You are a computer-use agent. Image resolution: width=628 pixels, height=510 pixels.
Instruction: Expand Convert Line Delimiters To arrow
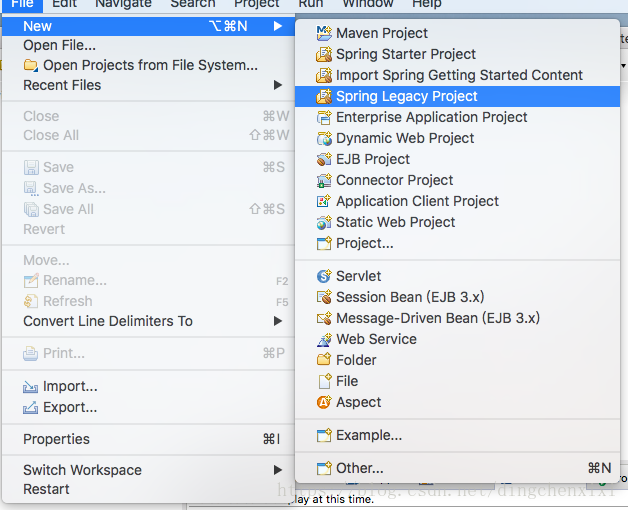pos(278,321)
